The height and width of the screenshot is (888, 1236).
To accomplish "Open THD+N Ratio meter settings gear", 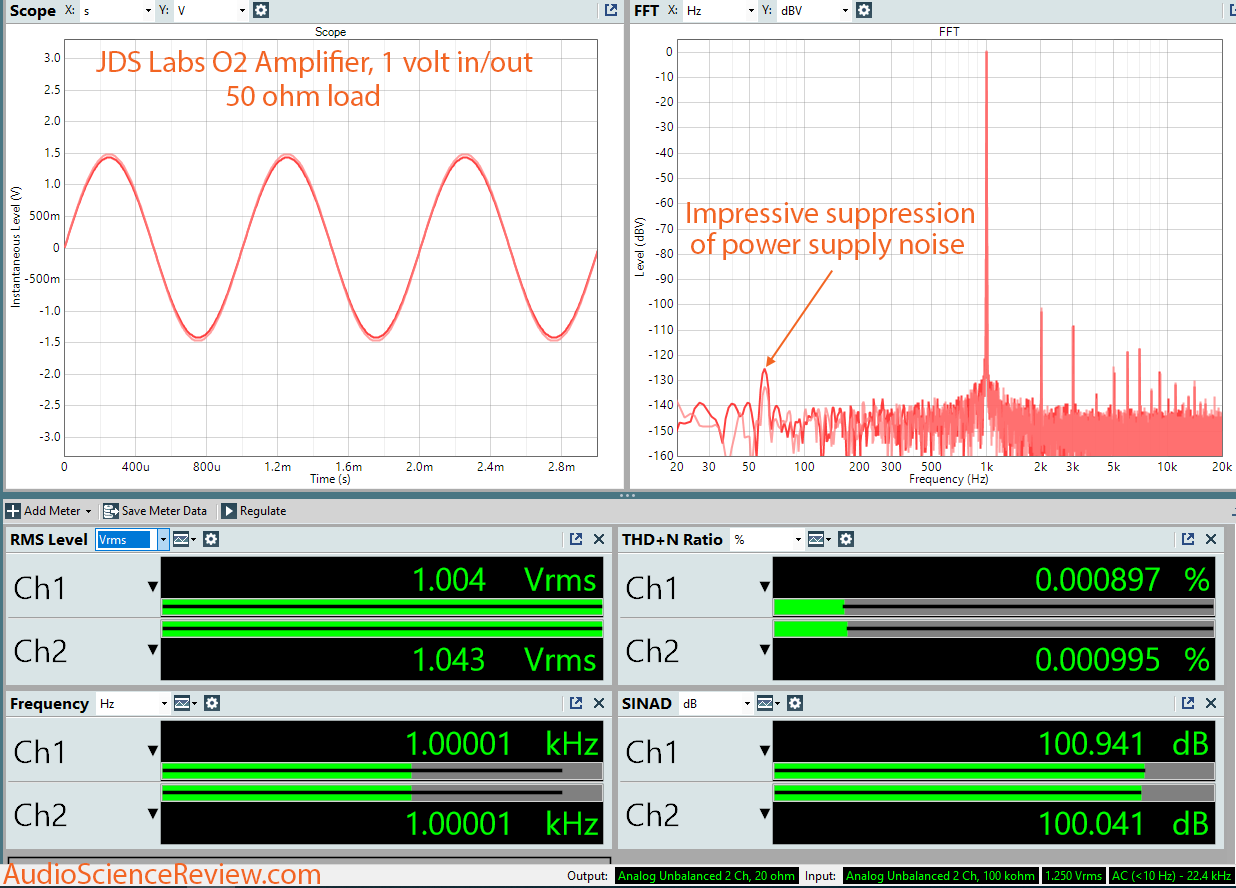I will 846,539.
